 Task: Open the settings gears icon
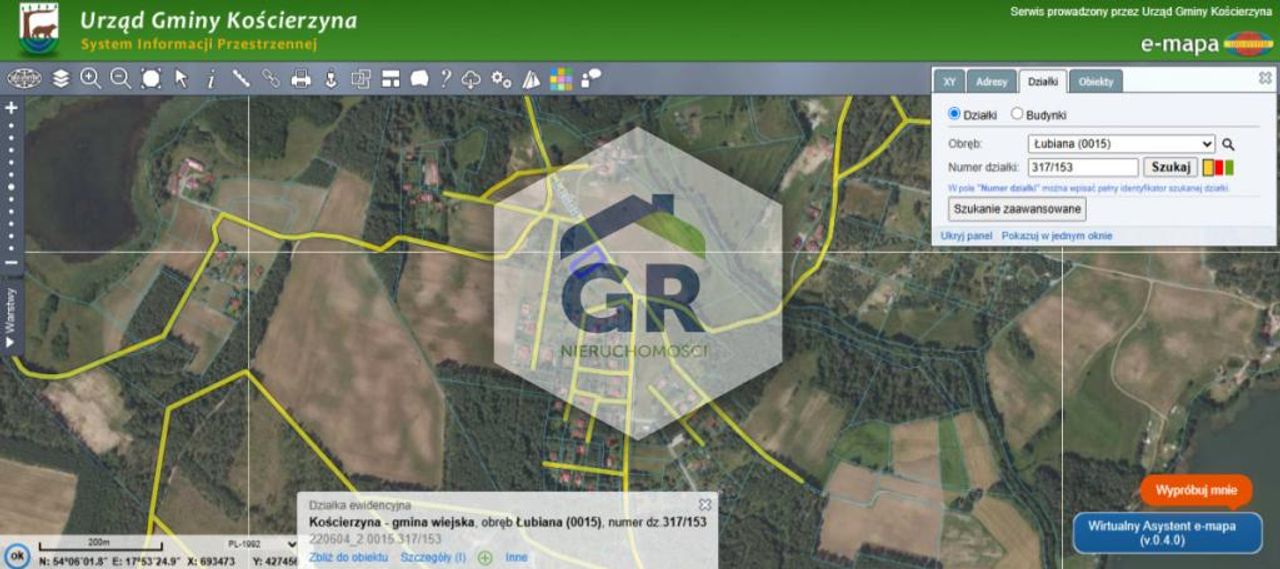(501, 79)
